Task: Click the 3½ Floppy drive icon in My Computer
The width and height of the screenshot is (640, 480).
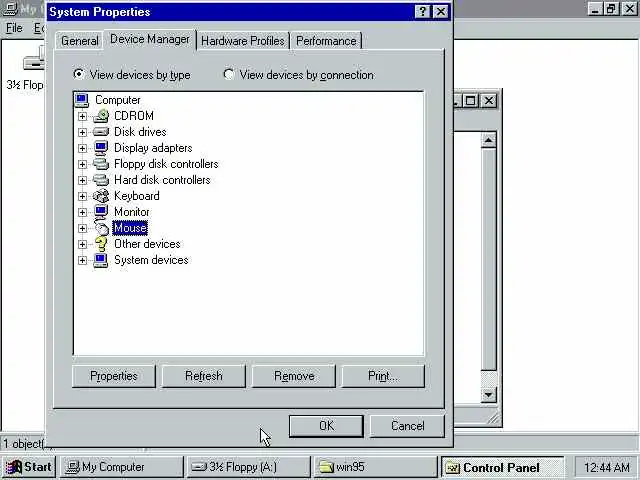Action: pos(34,60)
